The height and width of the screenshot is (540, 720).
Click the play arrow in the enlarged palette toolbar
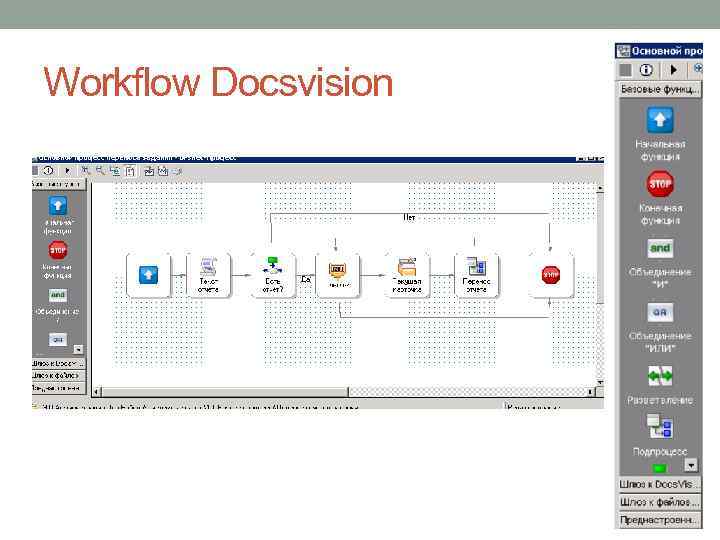tap(674, 70)
